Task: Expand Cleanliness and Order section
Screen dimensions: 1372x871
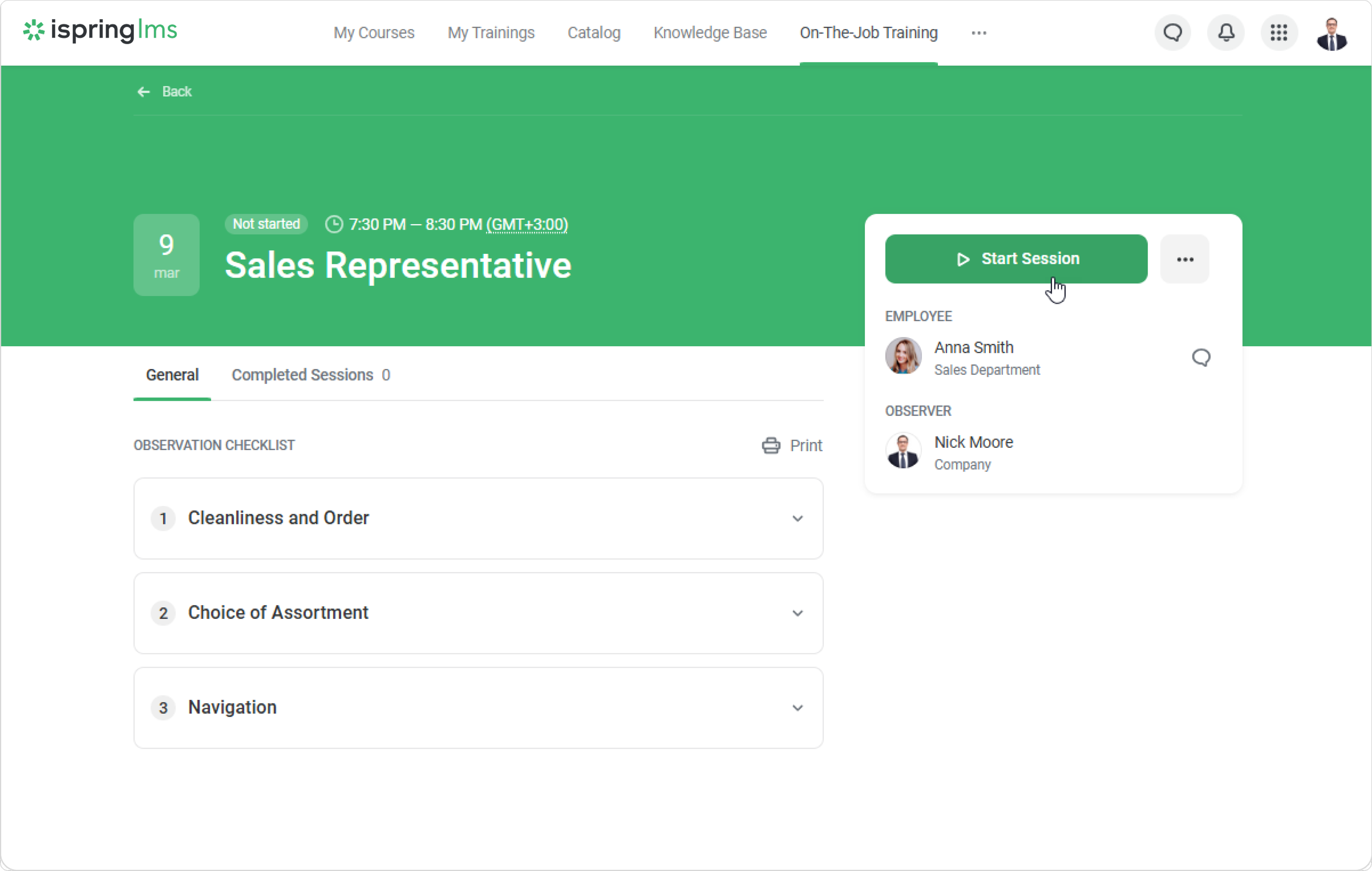Action: [x=797, y=518]
